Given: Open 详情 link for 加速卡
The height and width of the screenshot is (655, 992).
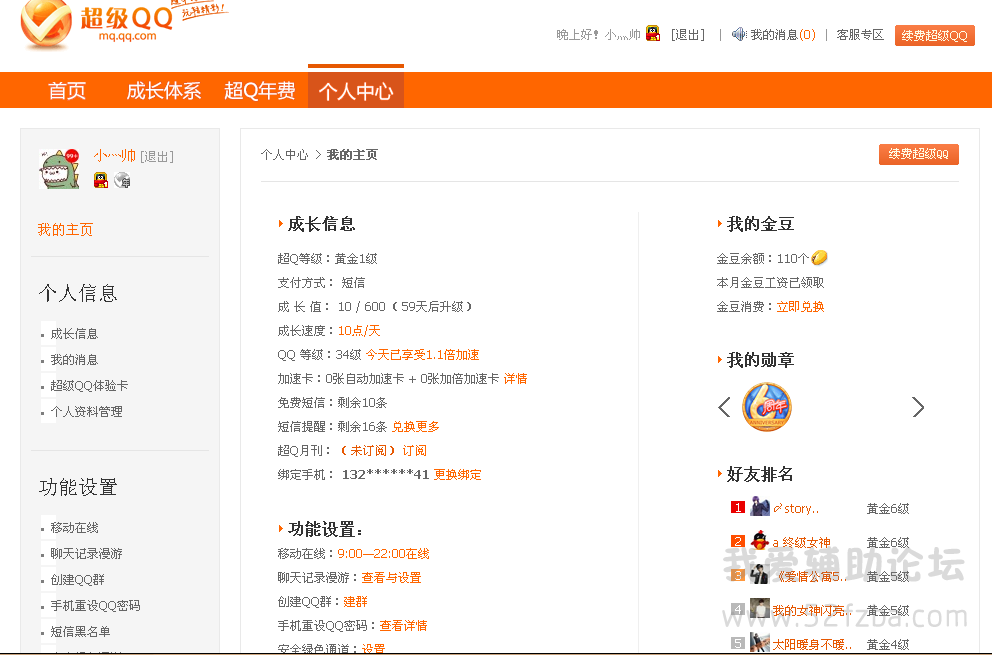Looking at the screenshot, I should (515, 378).
